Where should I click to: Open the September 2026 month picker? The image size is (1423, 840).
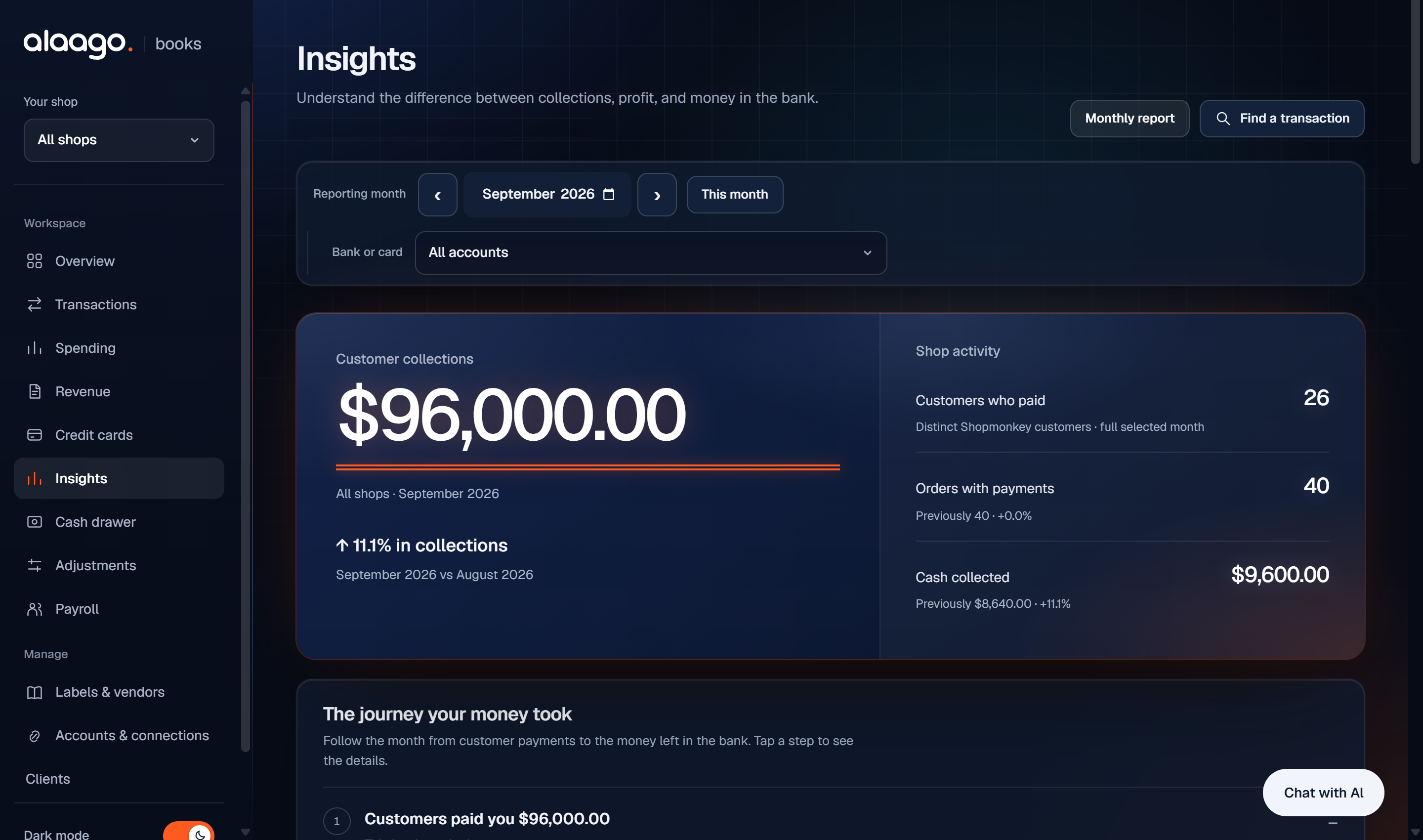547,194
